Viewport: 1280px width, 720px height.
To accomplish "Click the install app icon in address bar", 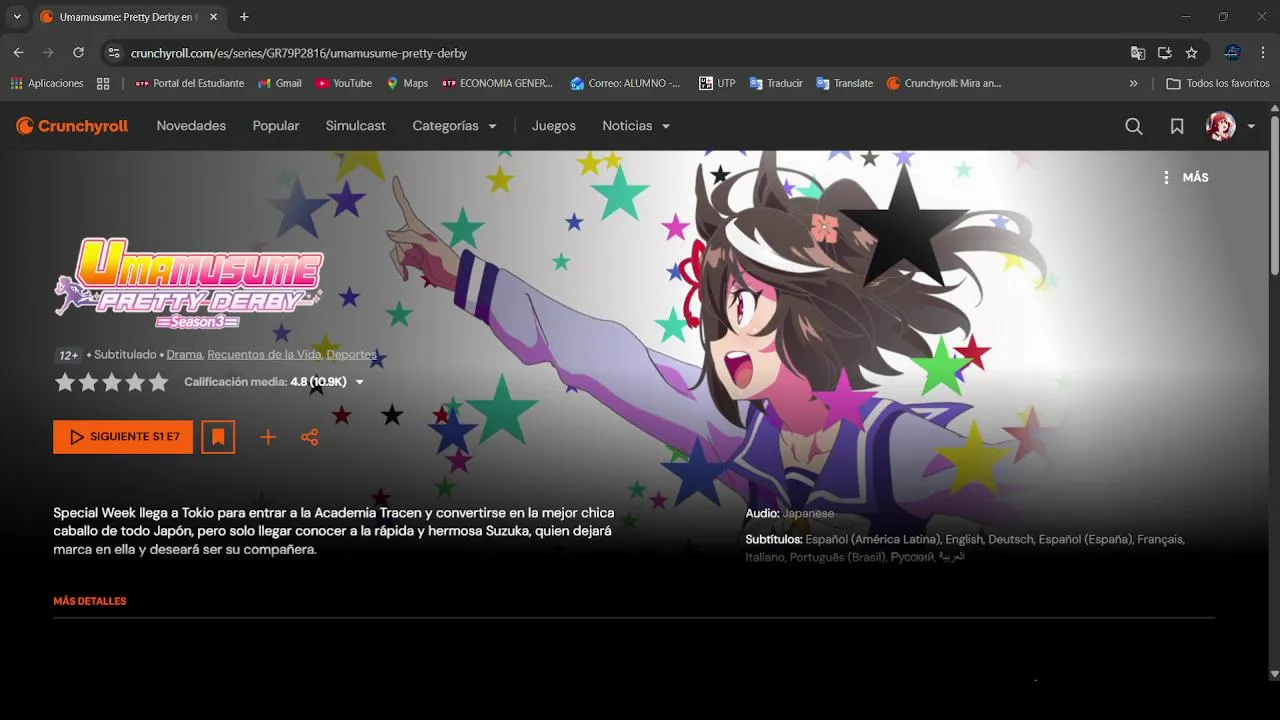I will tap(1165, 53).
